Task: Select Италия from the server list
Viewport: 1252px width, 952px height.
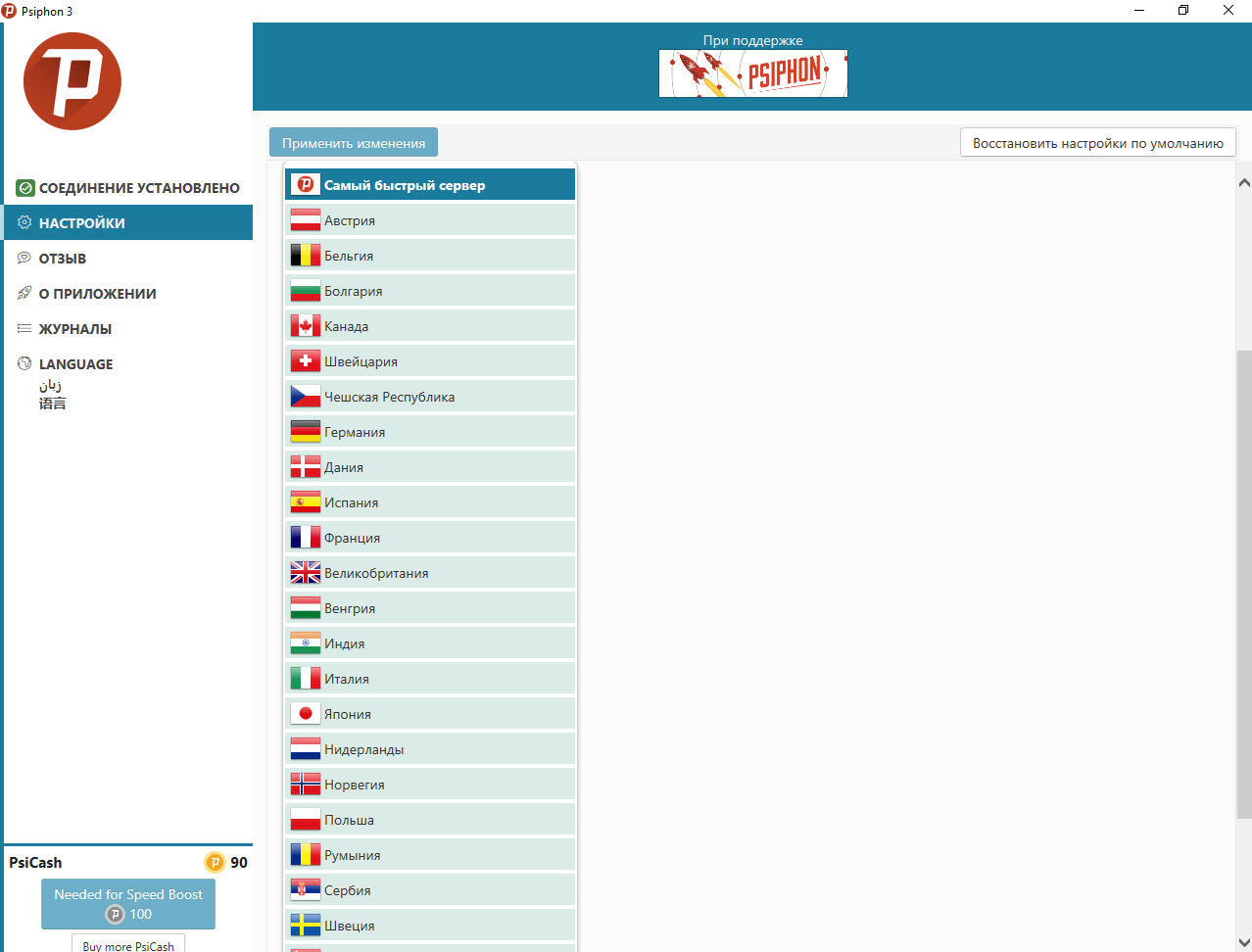Action: click(430, 679)
